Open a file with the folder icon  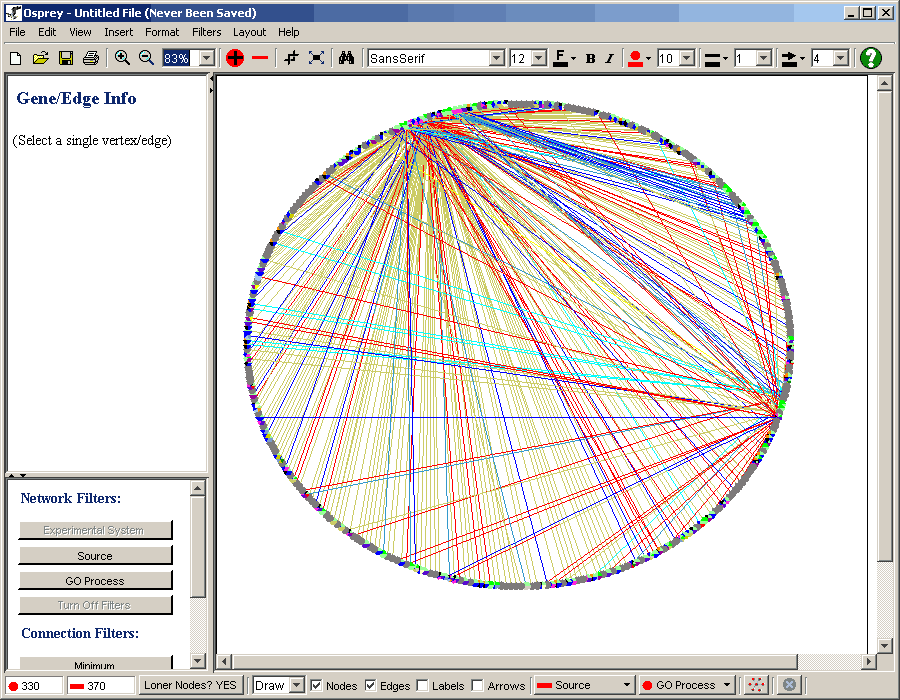(40, 58)
